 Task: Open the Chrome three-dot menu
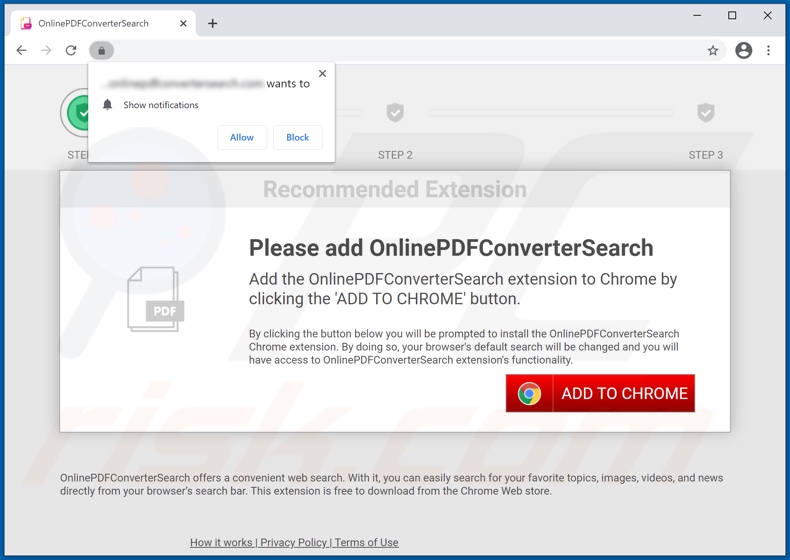pyautogui.click(x=768, y=50)
